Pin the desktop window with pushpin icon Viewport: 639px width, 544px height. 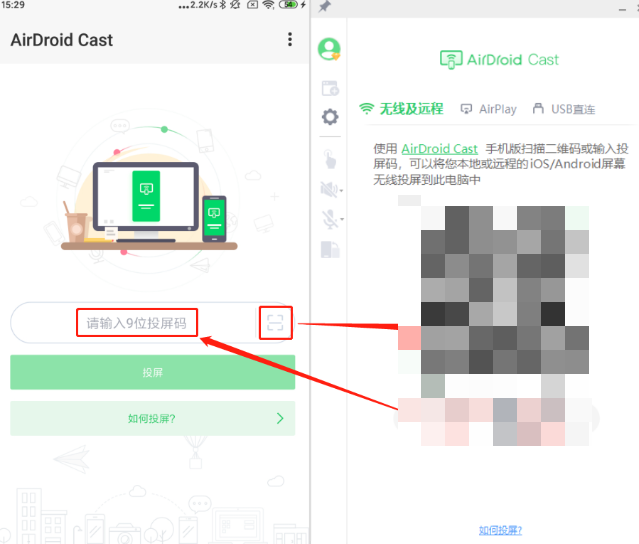(324, 7)
